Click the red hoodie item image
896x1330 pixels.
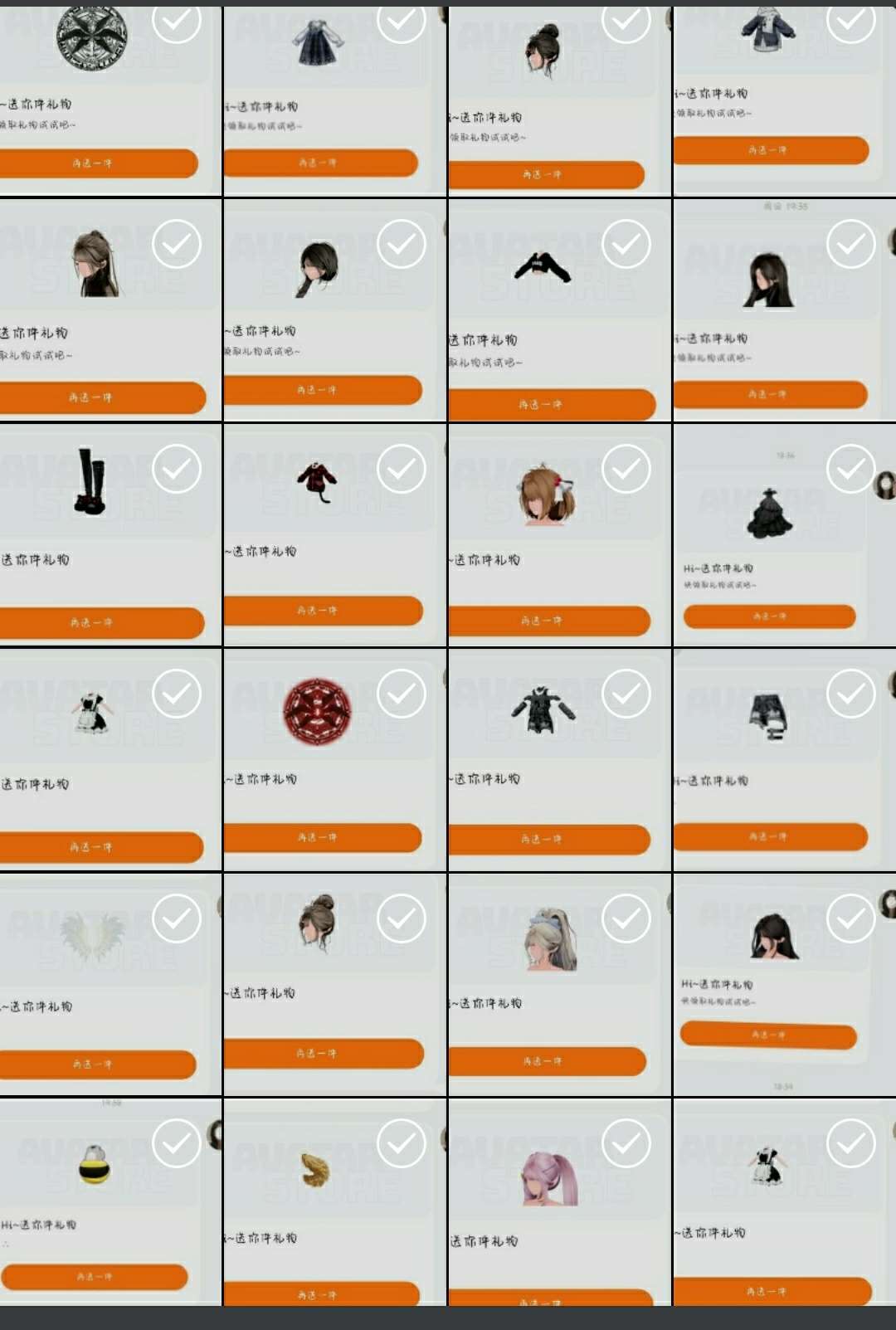[x=317, y=482]
